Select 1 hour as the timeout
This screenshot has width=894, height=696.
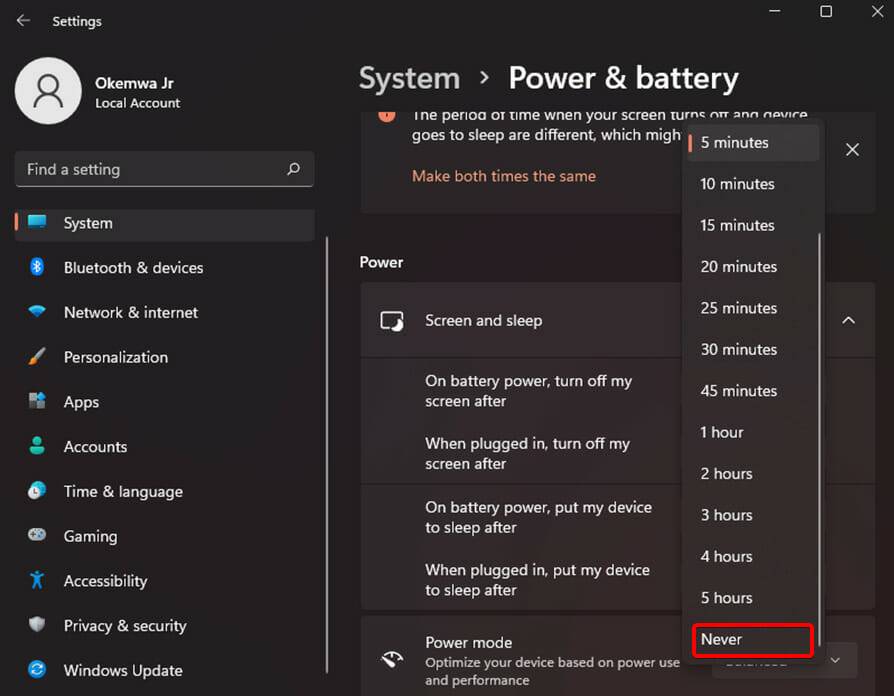(x=721, y=432)
